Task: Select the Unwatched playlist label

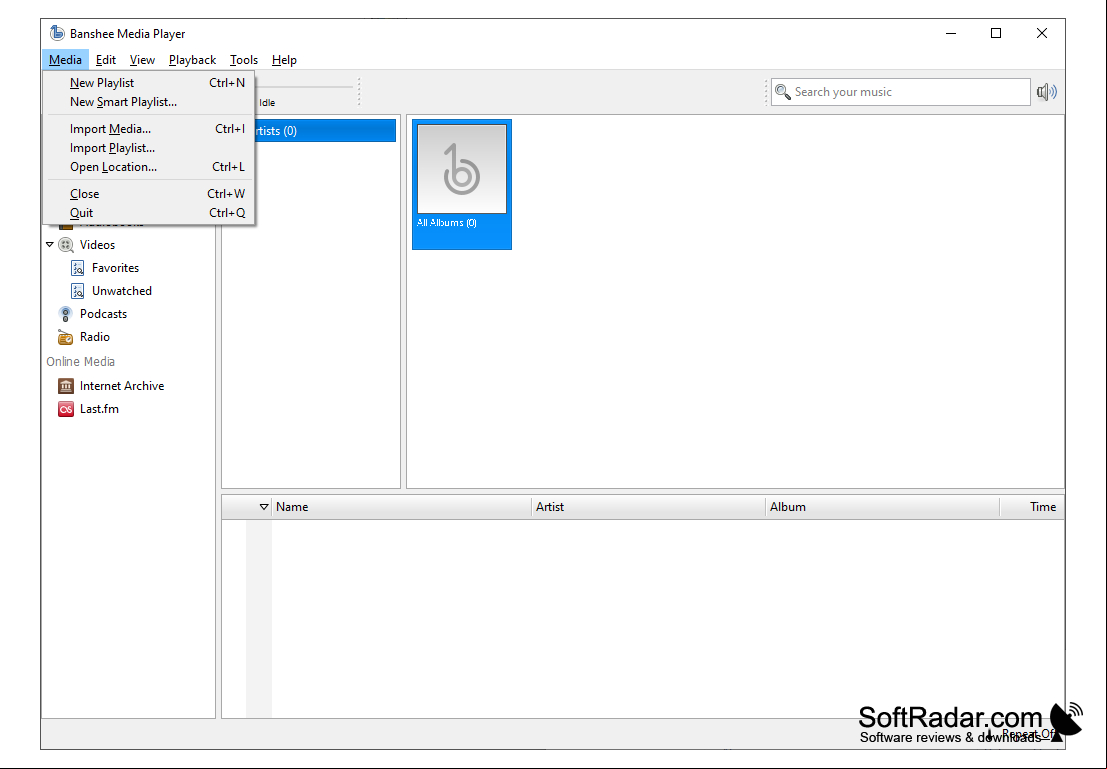Action: [121, 291]
